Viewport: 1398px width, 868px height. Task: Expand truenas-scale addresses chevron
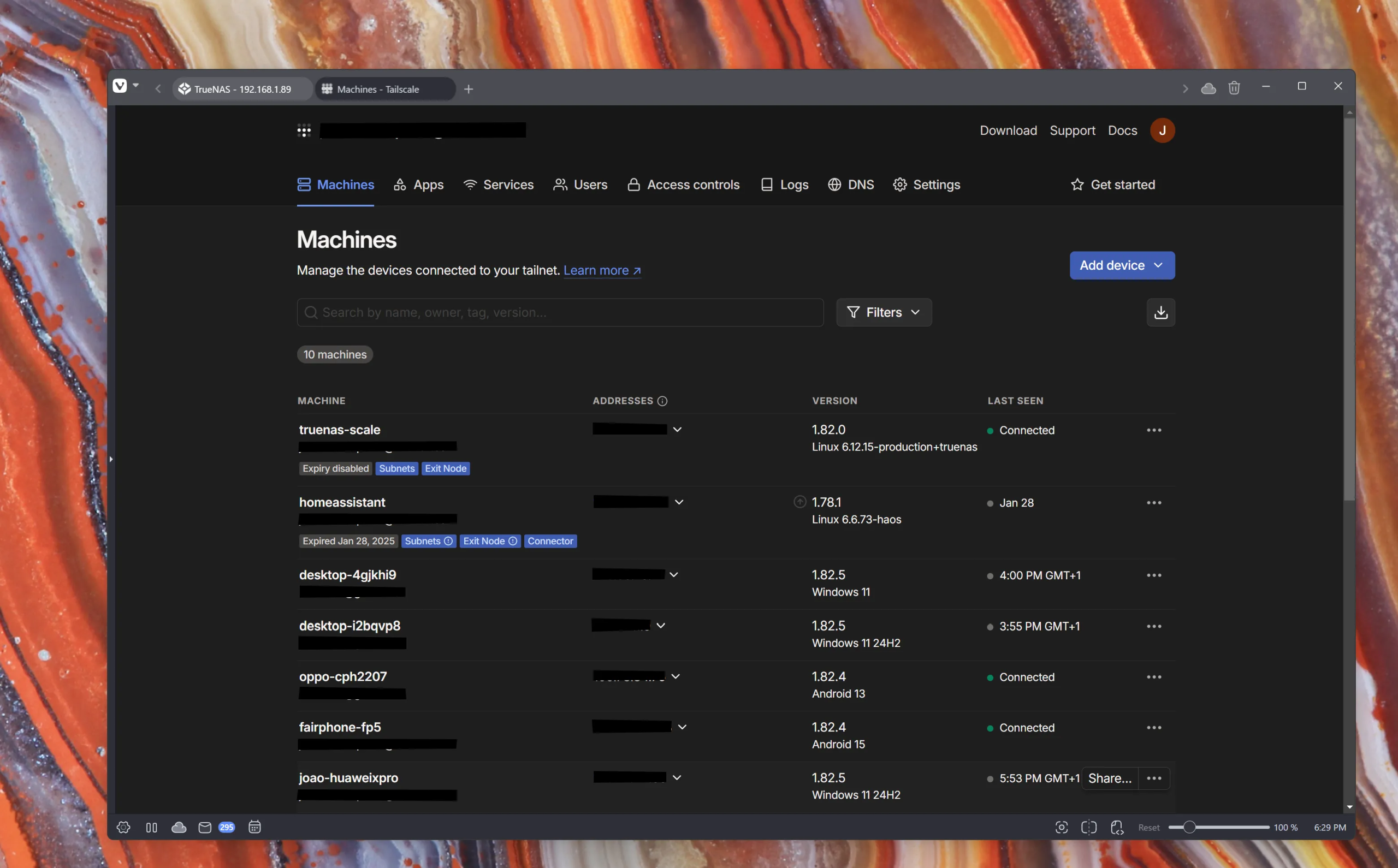677,430
